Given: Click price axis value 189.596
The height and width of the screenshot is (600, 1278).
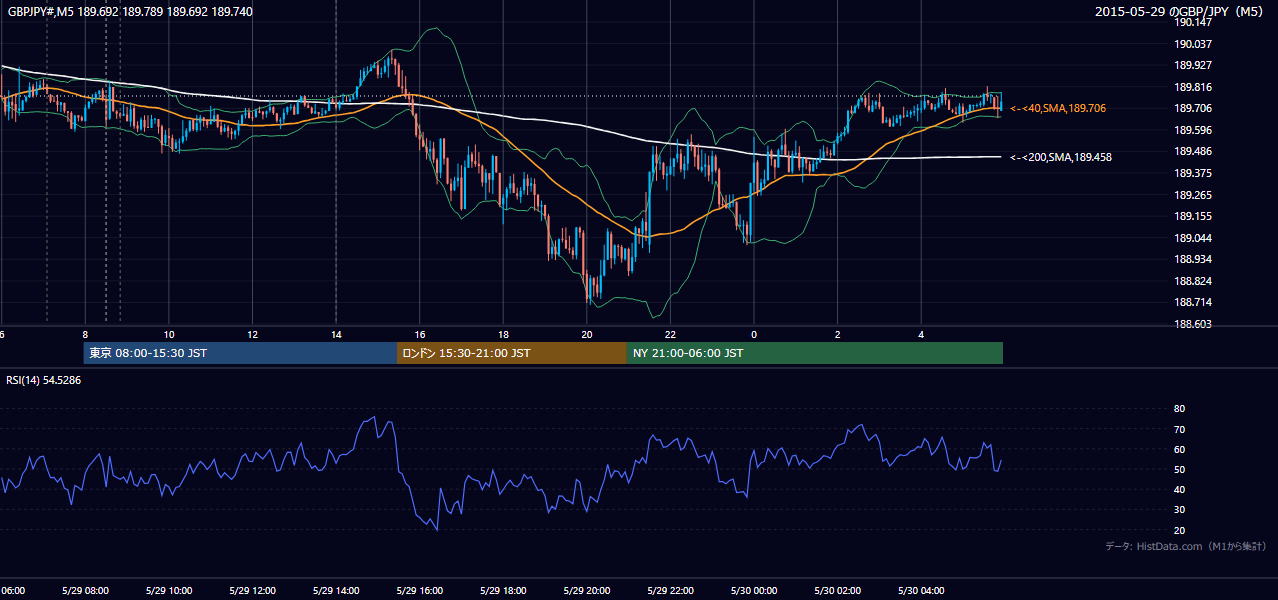Looking at the screenshot, I should [x=1193, y=130].
